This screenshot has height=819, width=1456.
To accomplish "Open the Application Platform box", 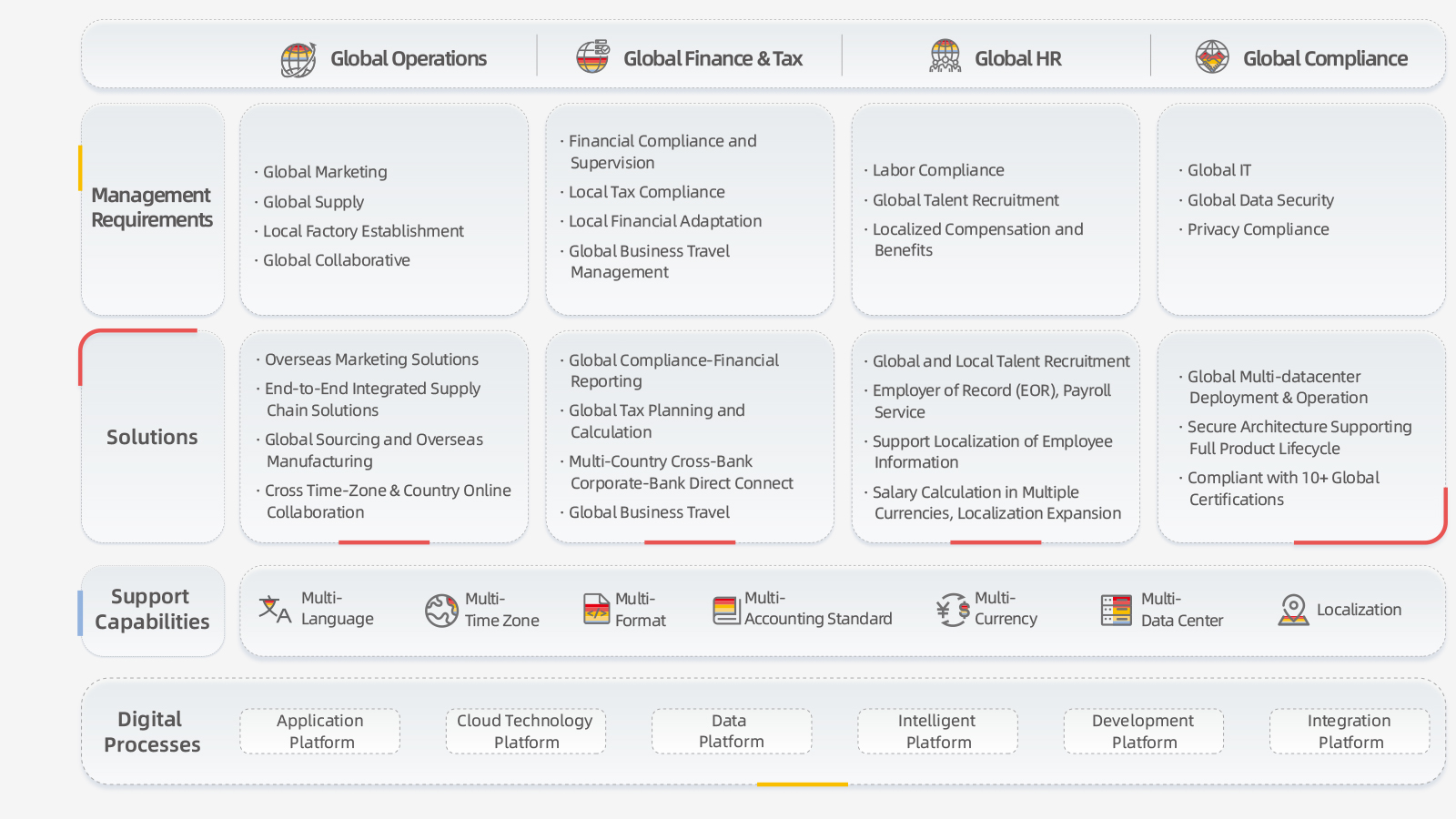I will click(x=320, y=732).
